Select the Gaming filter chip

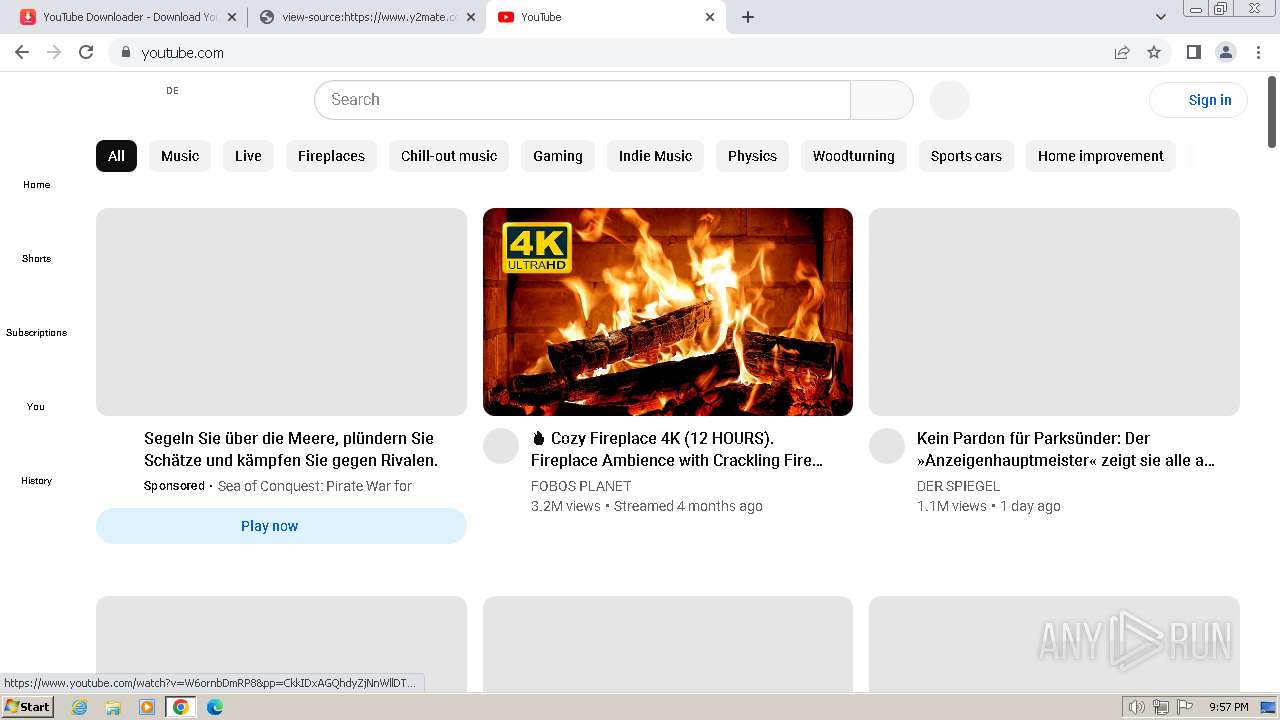[x=558, y=156]
